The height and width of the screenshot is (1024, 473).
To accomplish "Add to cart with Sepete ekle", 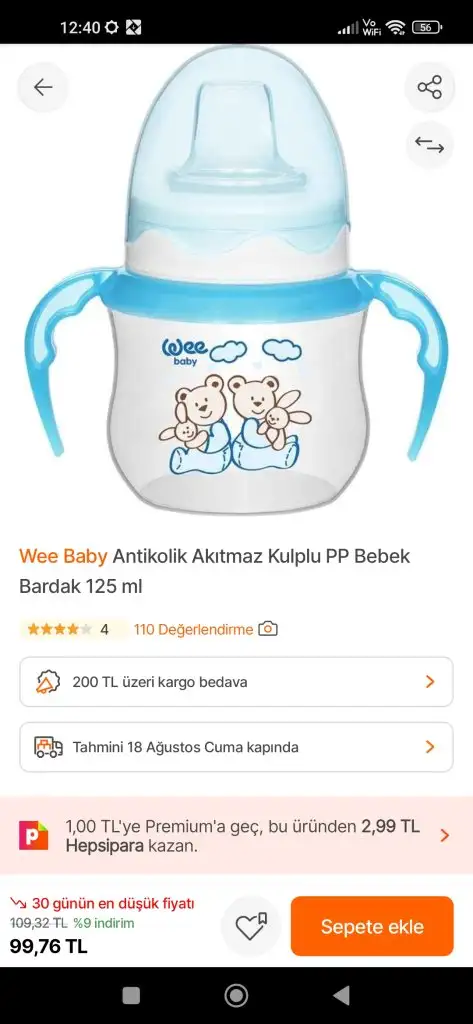I will tap(372, 926).
